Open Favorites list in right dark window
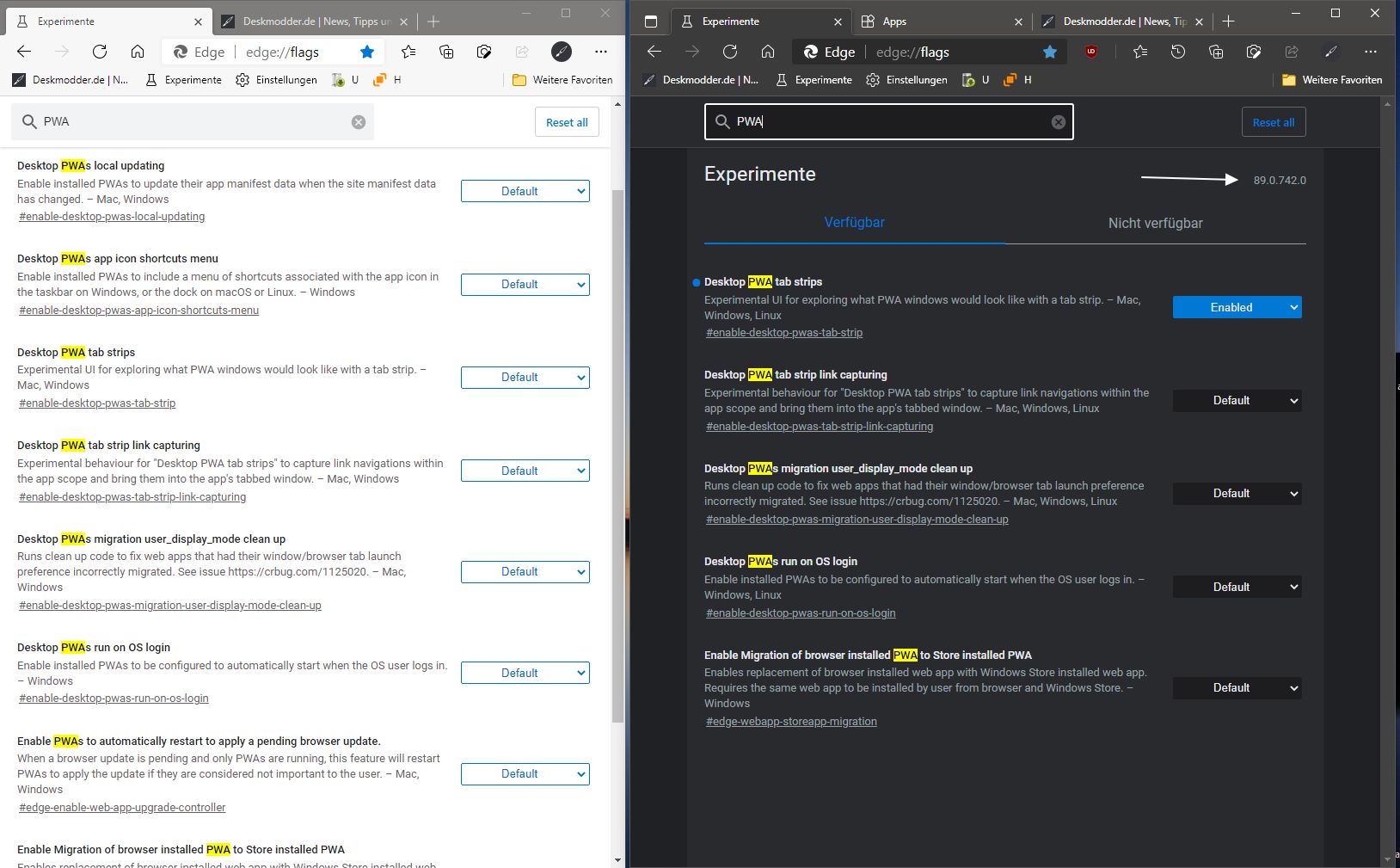 (1140, 52)
